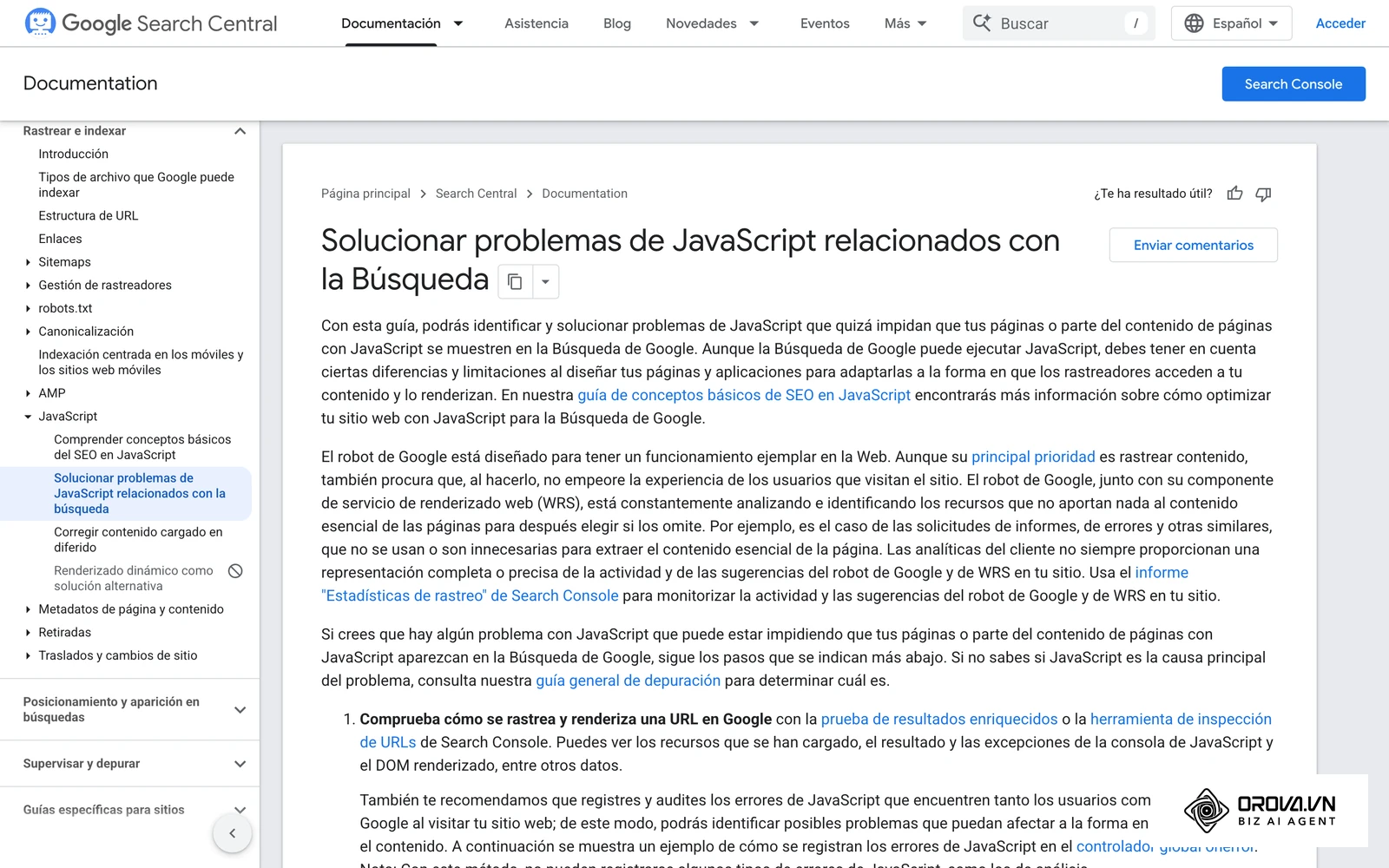The height and width of the screenshot is (868, 1389).
Task: Expand the Gestión de rastreadores item
Action: pyautogui.click(x=28, y=286)
